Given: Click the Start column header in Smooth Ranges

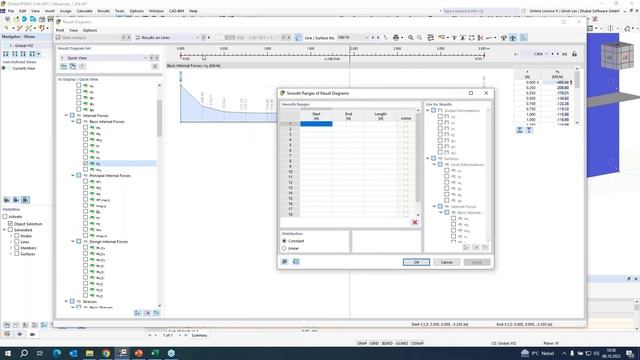Looking at the screenshot, I should [x=316, y=116].
